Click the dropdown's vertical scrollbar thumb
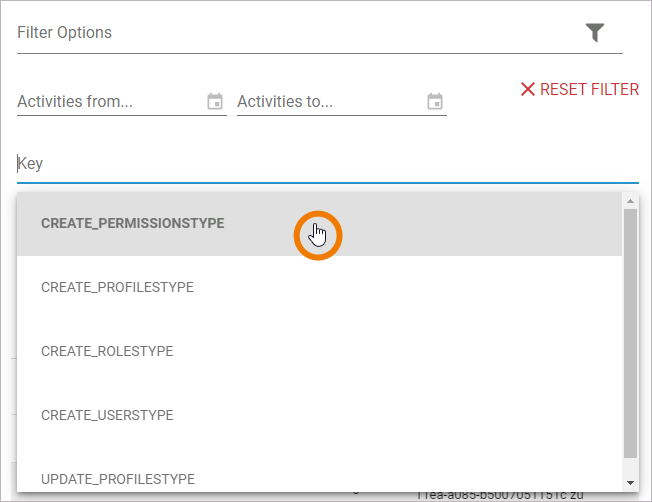This screenshot has height=502, width=652. point(630,330)
